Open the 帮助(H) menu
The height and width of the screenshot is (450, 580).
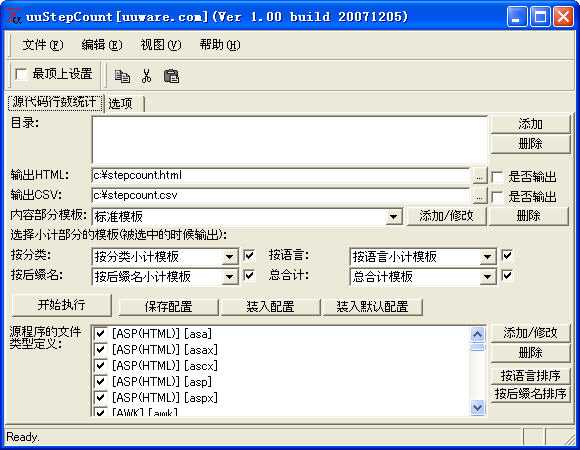click(x=220, y=45)
